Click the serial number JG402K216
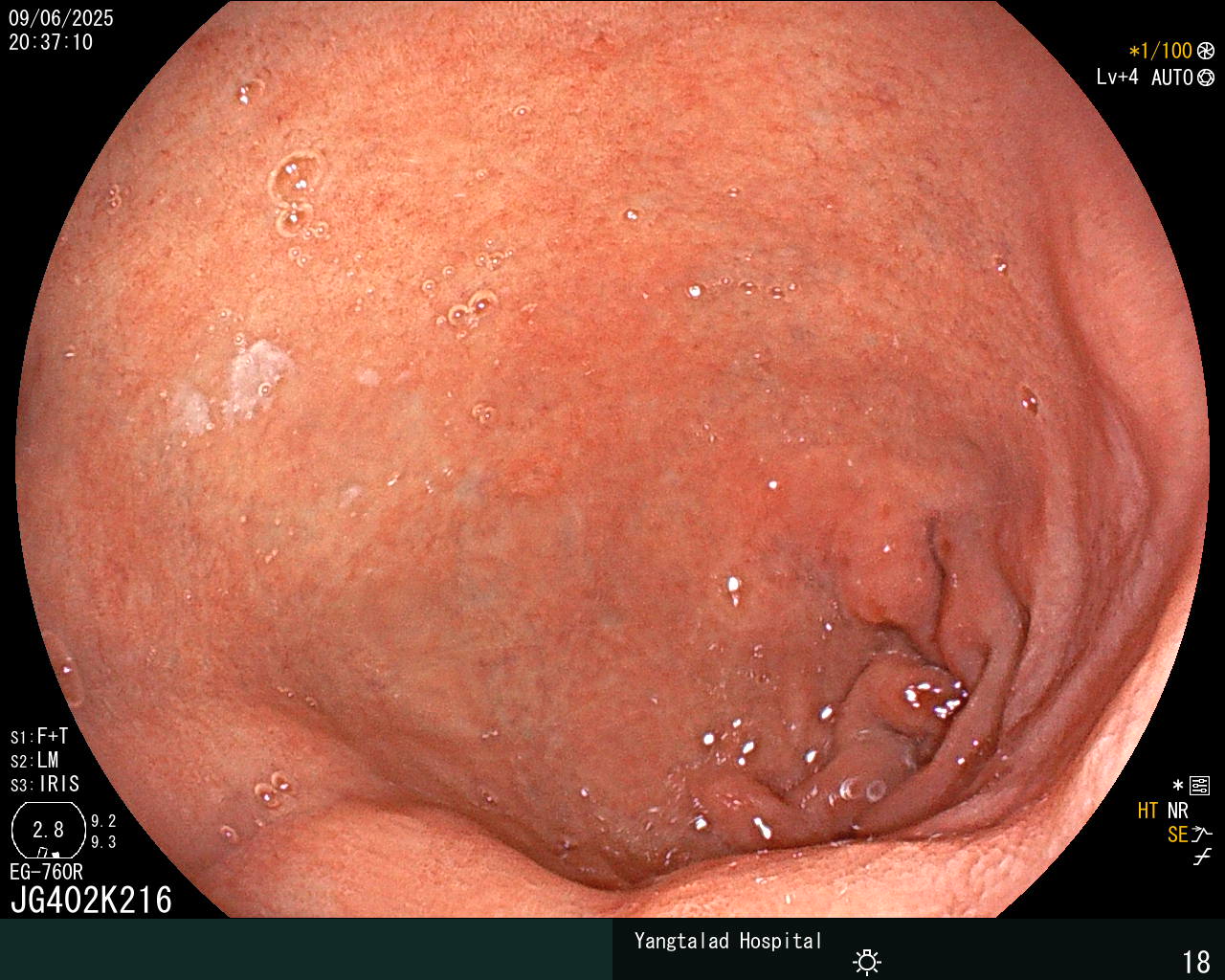The height and width of the screenshot is (980, 1225). (x=91, y=901)
